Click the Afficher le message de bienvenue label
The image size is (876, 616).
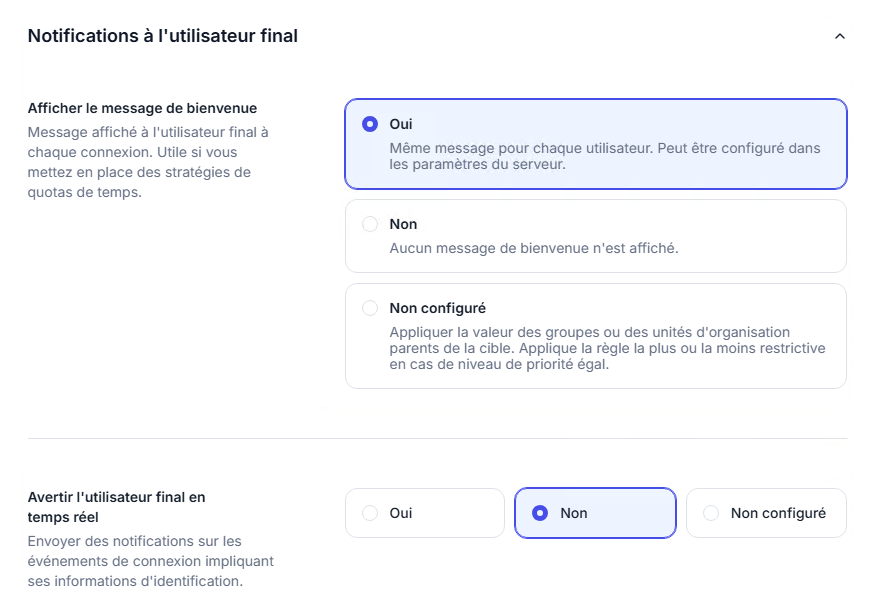click(142, 108)
